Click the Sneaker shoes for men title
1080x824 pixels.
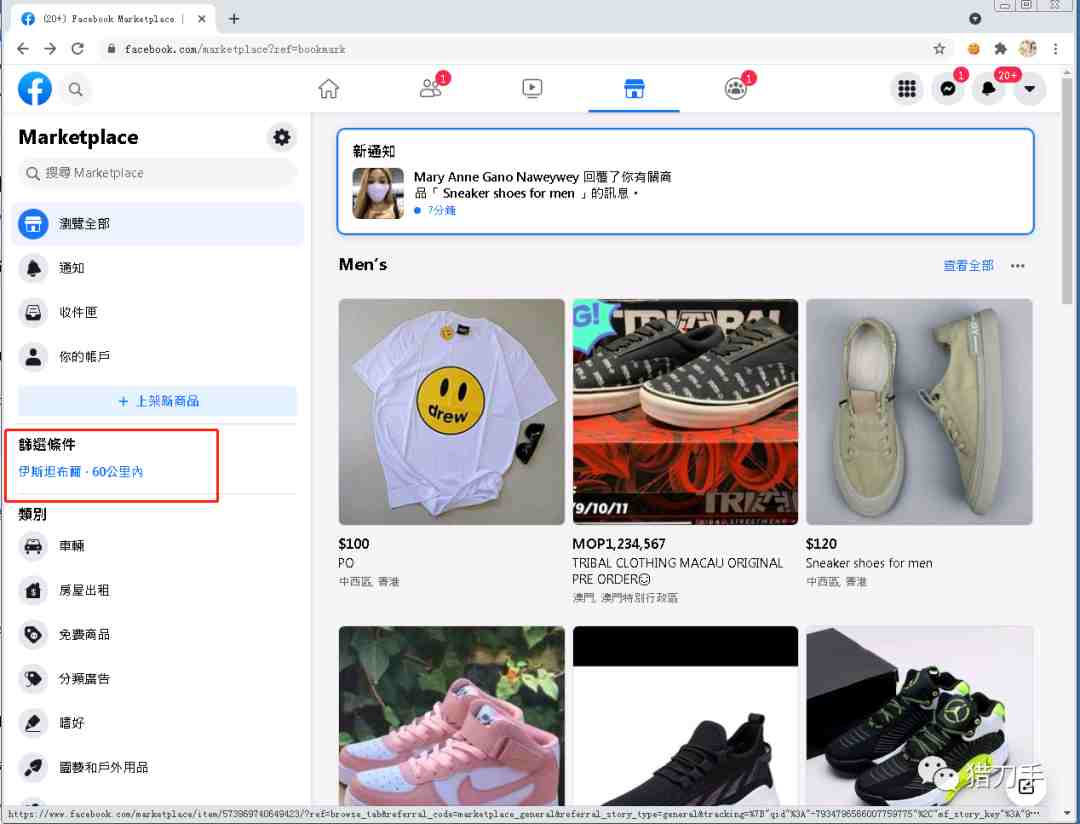(869, 564)
